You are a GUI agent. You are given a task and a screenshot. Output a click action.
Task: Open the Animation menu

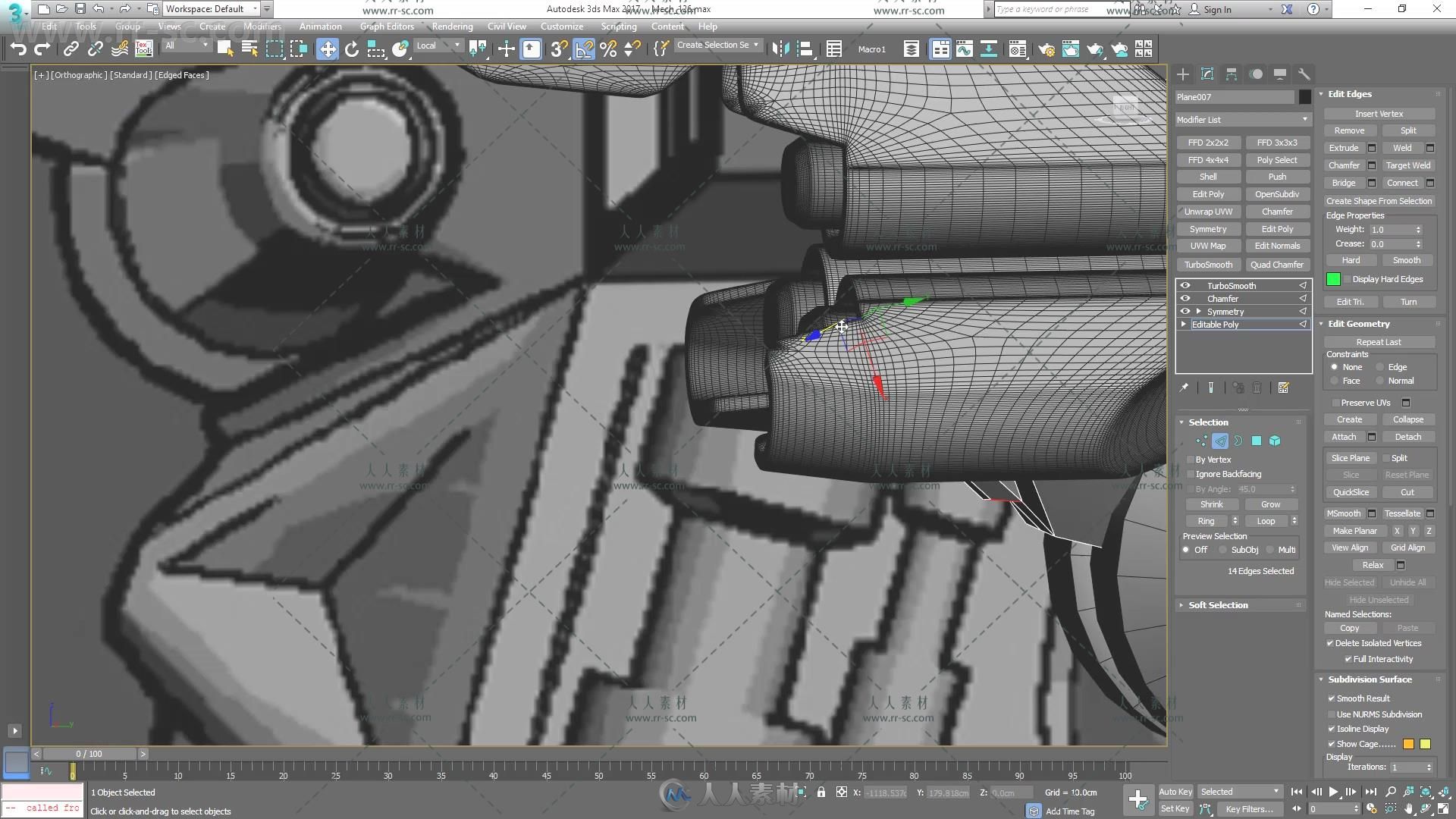click(x=320, y=26)
